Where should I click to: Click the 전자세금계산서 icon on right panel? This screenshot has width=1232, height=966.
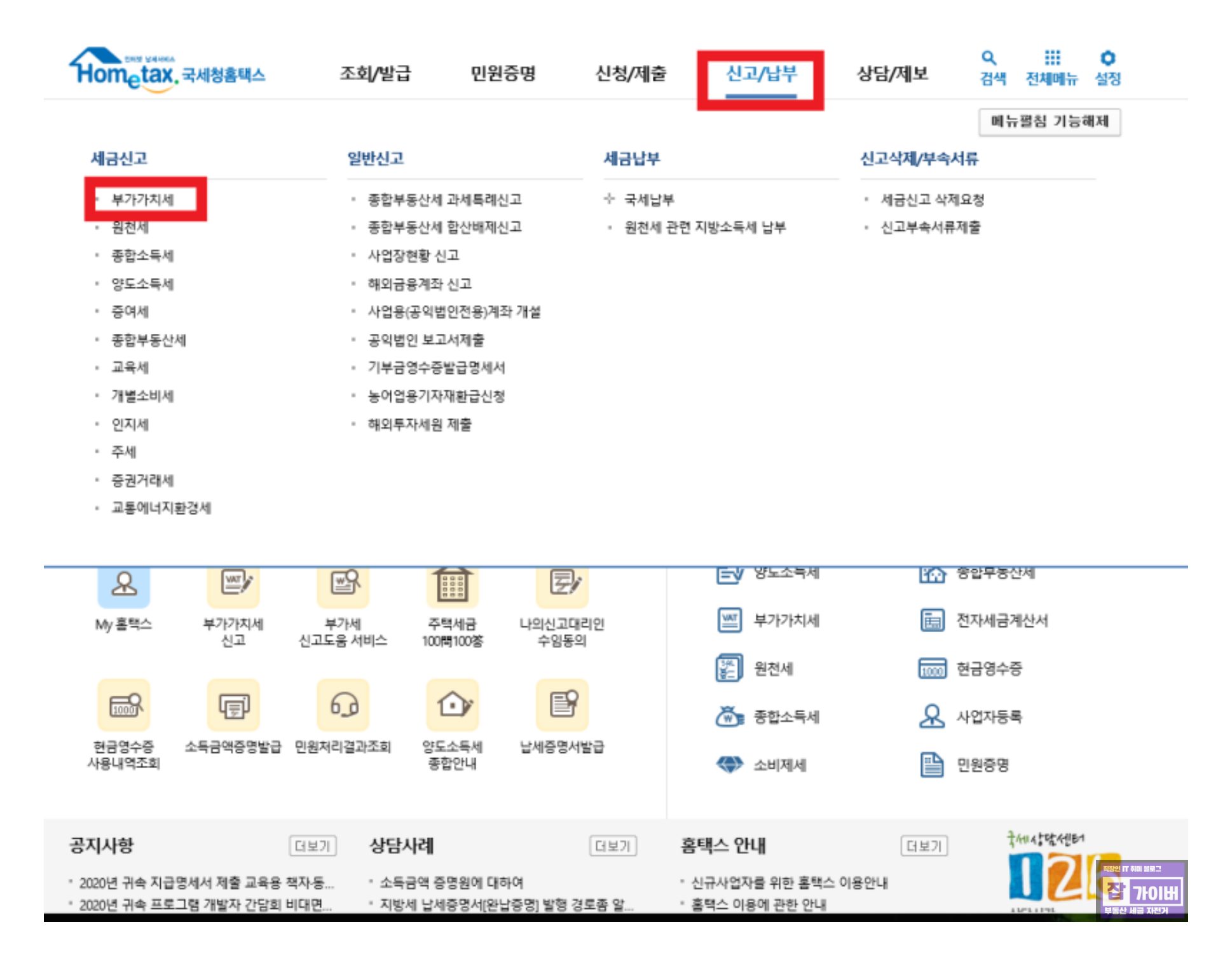[932, 620]
